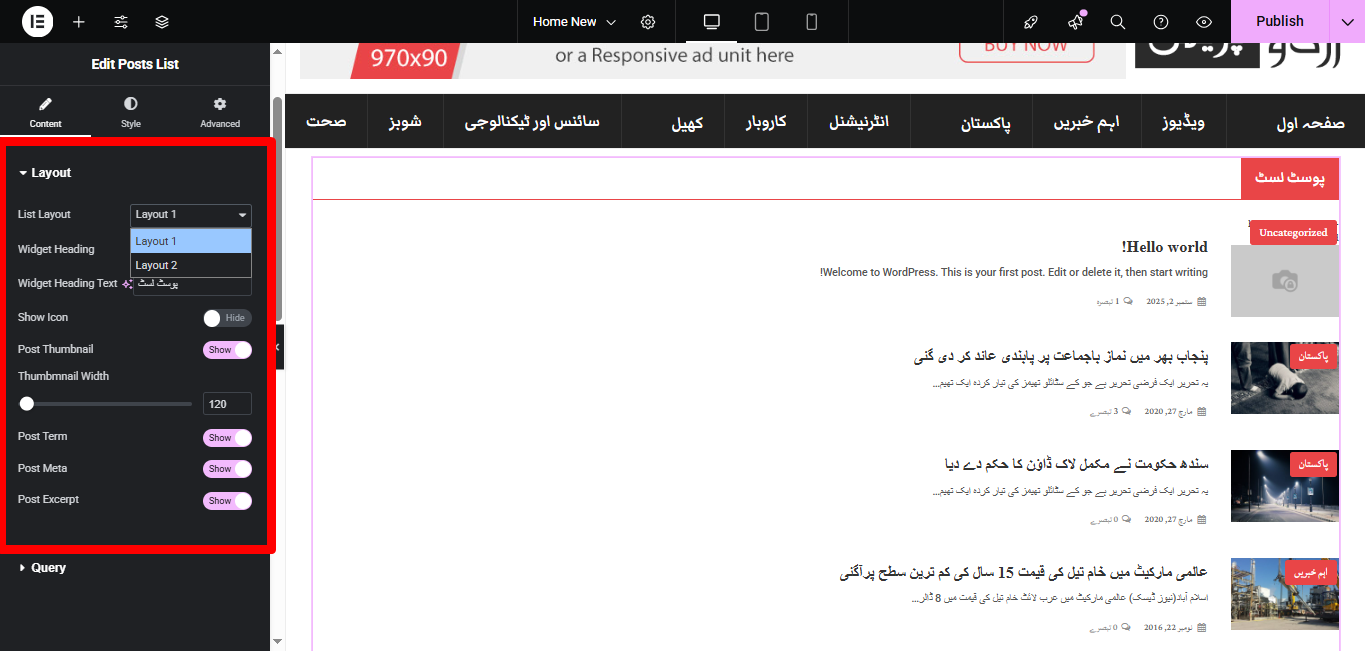Switch to the Advanced tab

point(220,113)
